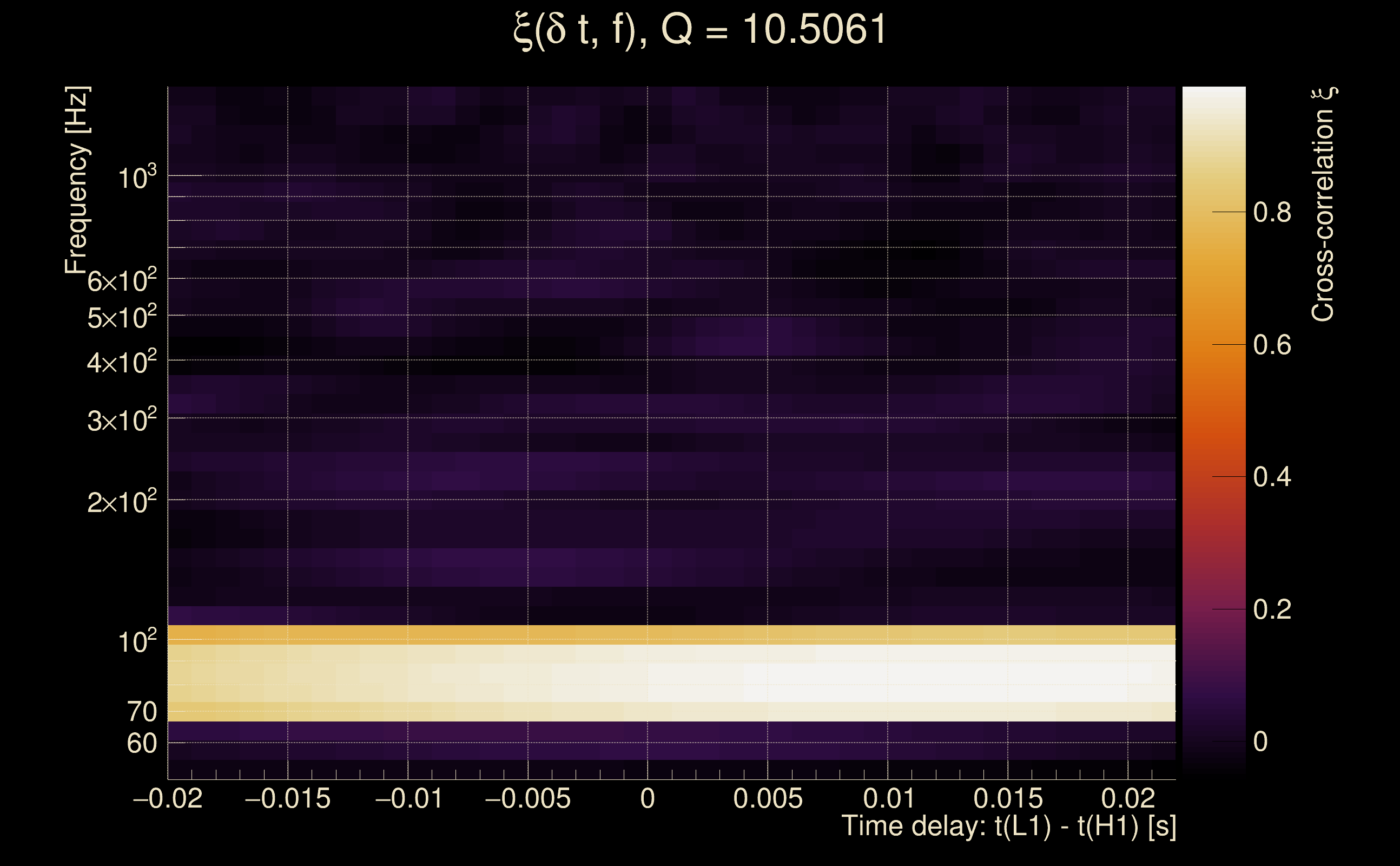
Task: Click the 2×10² frequency tick label
Action: (121, 502)
